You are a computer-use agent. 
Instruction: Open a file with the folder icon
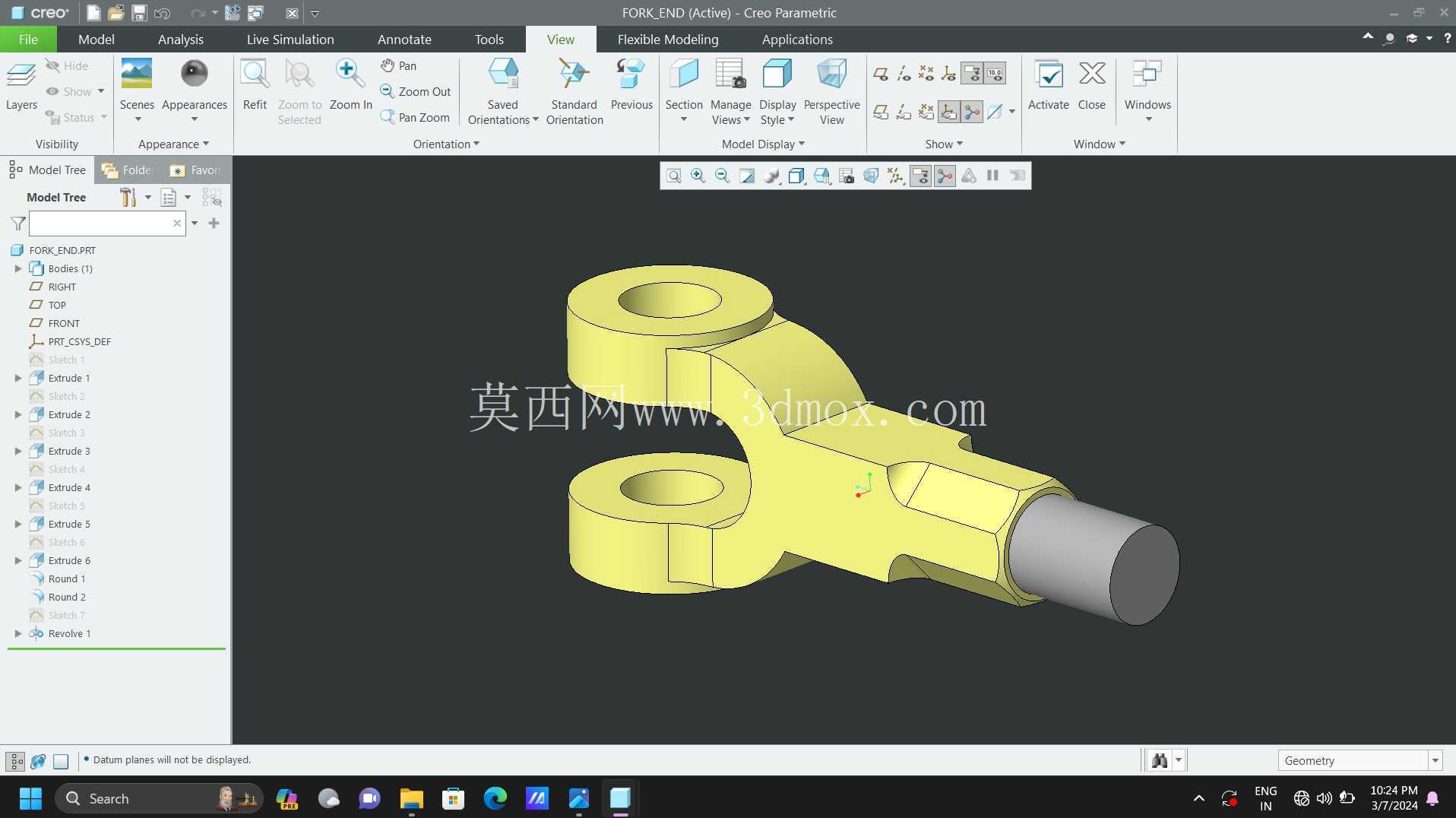pos(116,13)
